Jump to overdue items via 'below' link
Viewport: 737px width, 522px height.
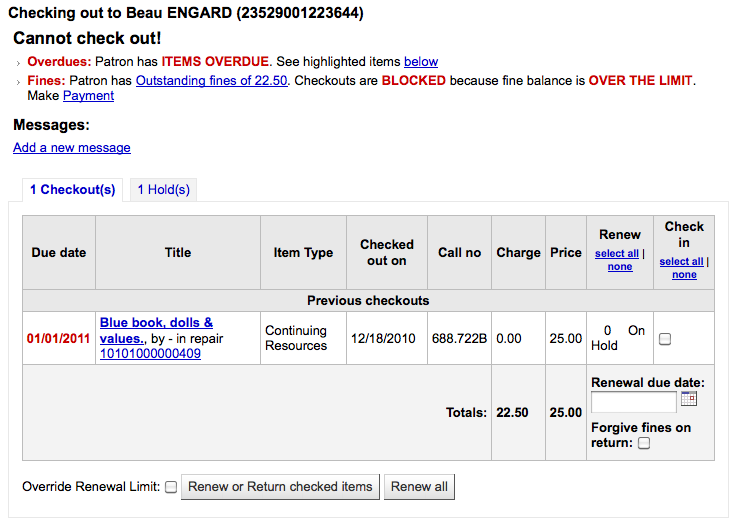tap(421, 62)
